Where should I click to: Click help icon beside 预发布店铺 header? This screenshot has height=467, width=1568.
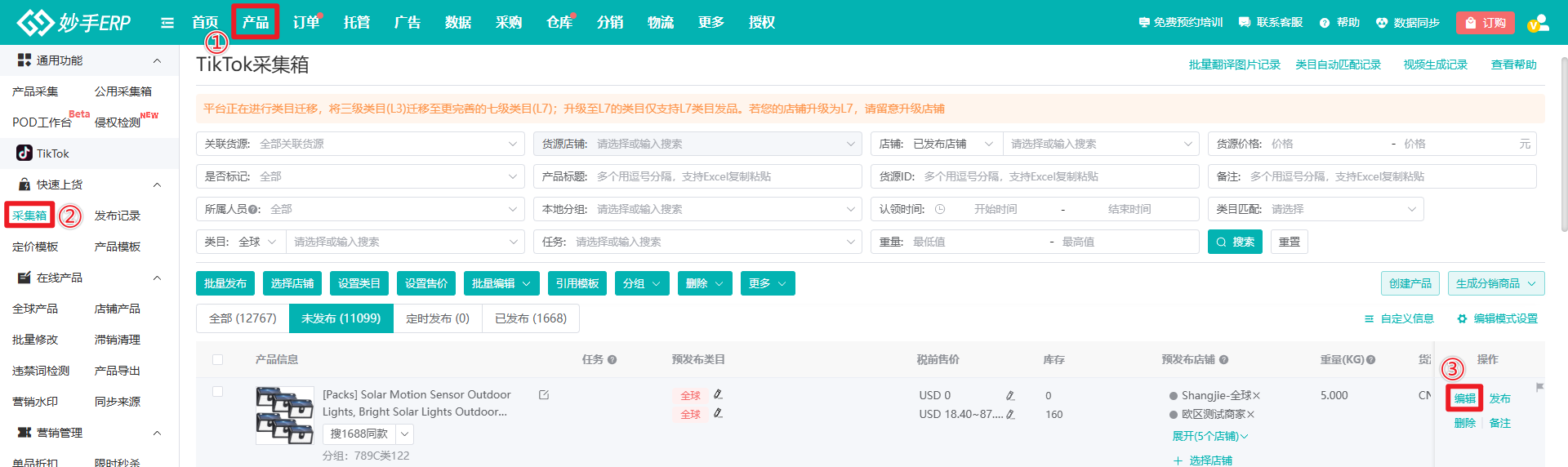1223,359
